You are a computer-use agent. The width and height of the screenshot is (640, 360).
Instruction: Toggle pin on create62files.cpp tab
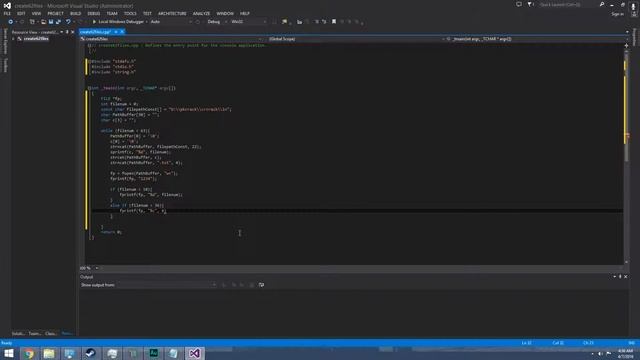[116, 32]
